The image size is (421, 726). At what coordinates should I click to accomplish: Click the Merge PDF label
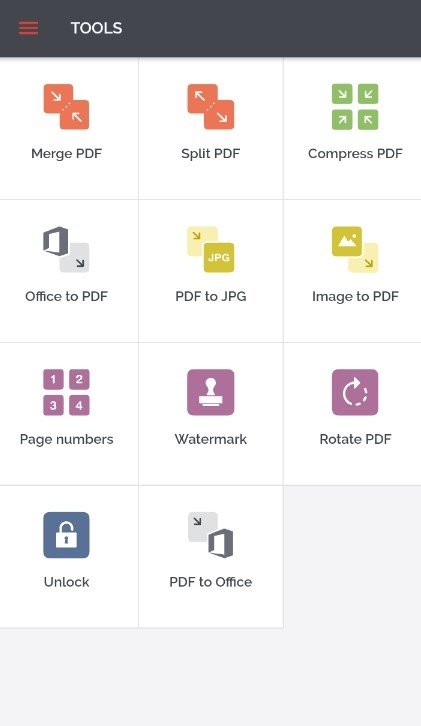[66, 154]
